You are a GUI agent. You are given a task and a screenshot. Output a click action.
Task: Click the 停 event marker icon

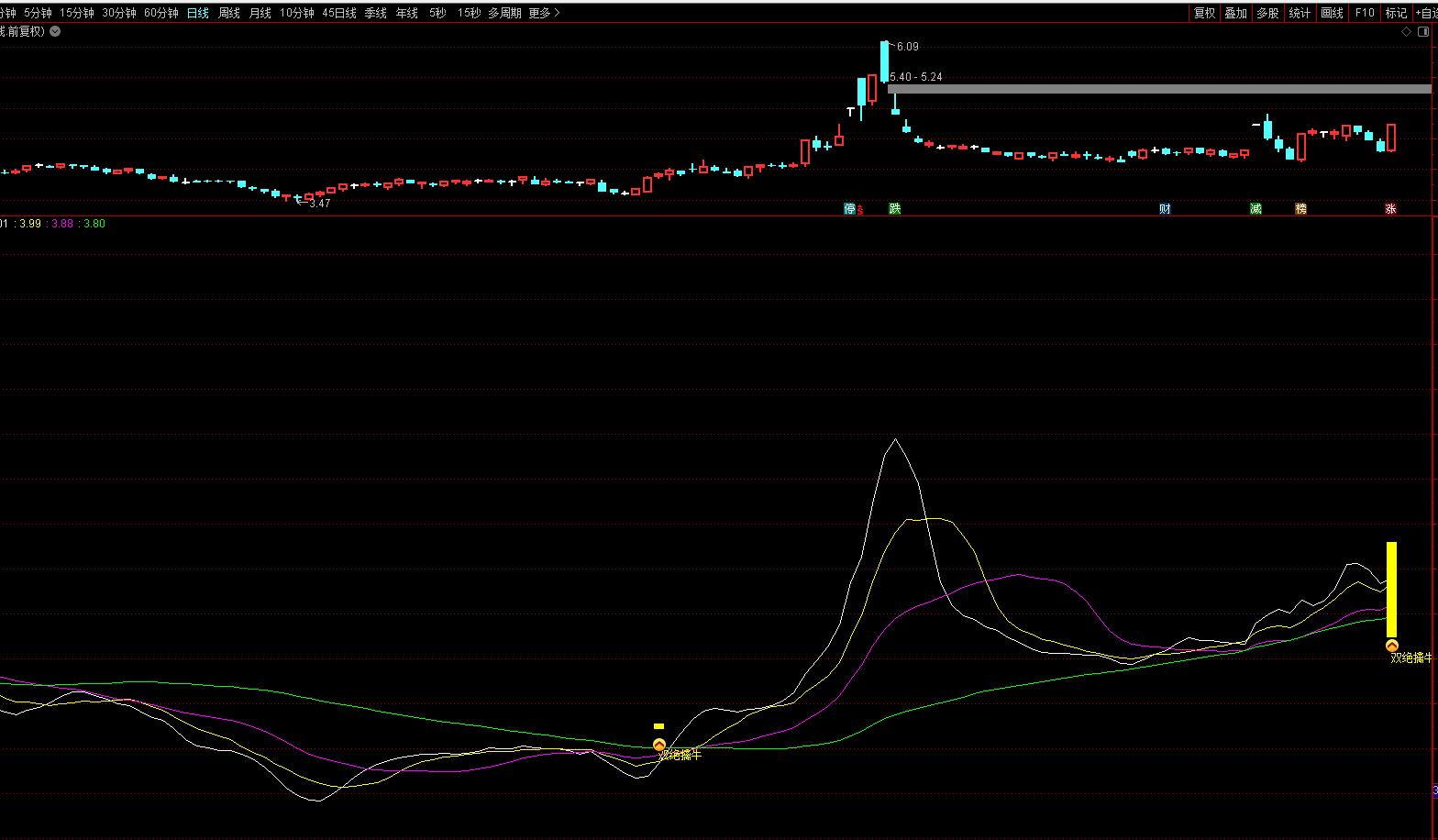(x=849, y=209)
